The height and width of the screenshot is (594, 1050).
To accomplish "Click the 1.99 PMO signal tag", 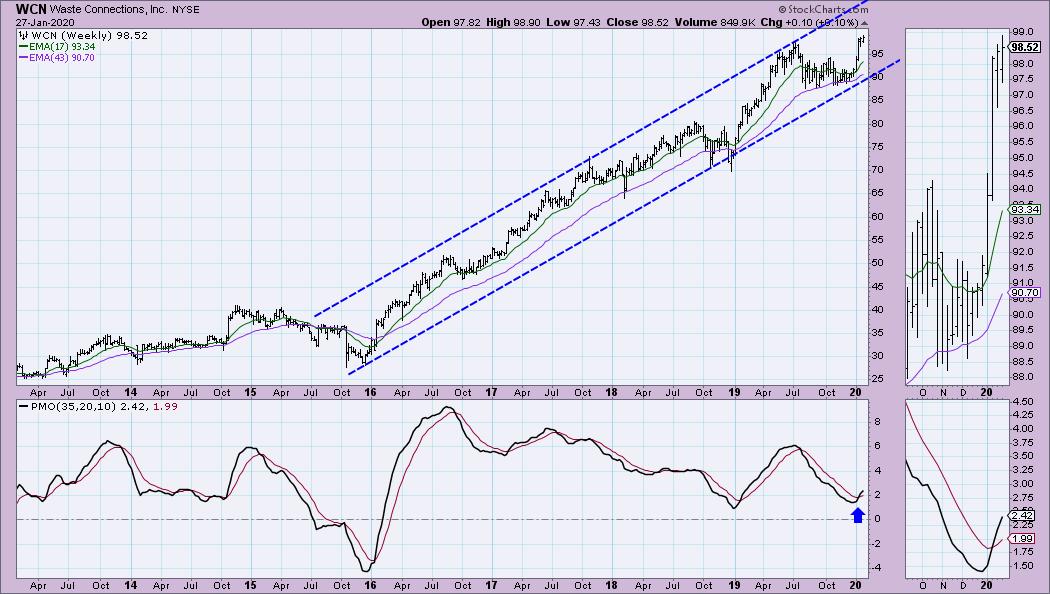I will point(1023,538).
